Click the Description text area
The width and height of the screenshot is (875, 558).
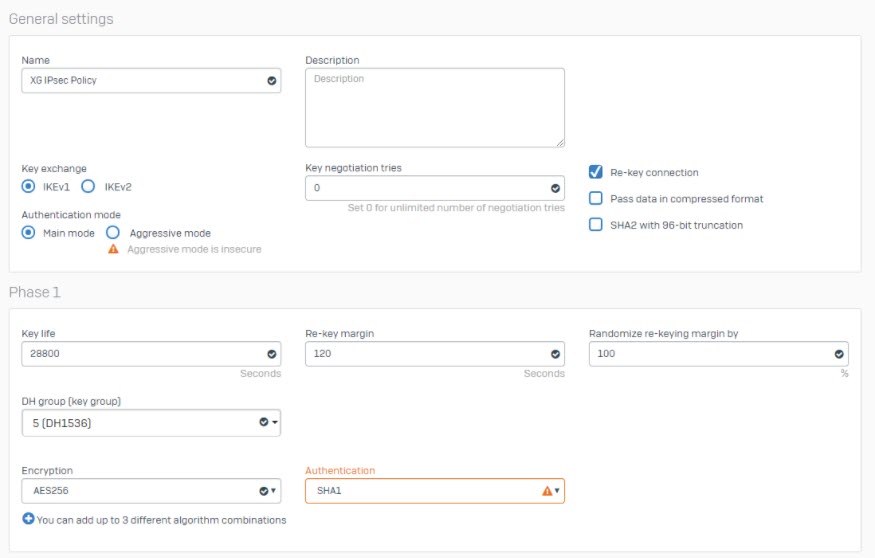435,108
